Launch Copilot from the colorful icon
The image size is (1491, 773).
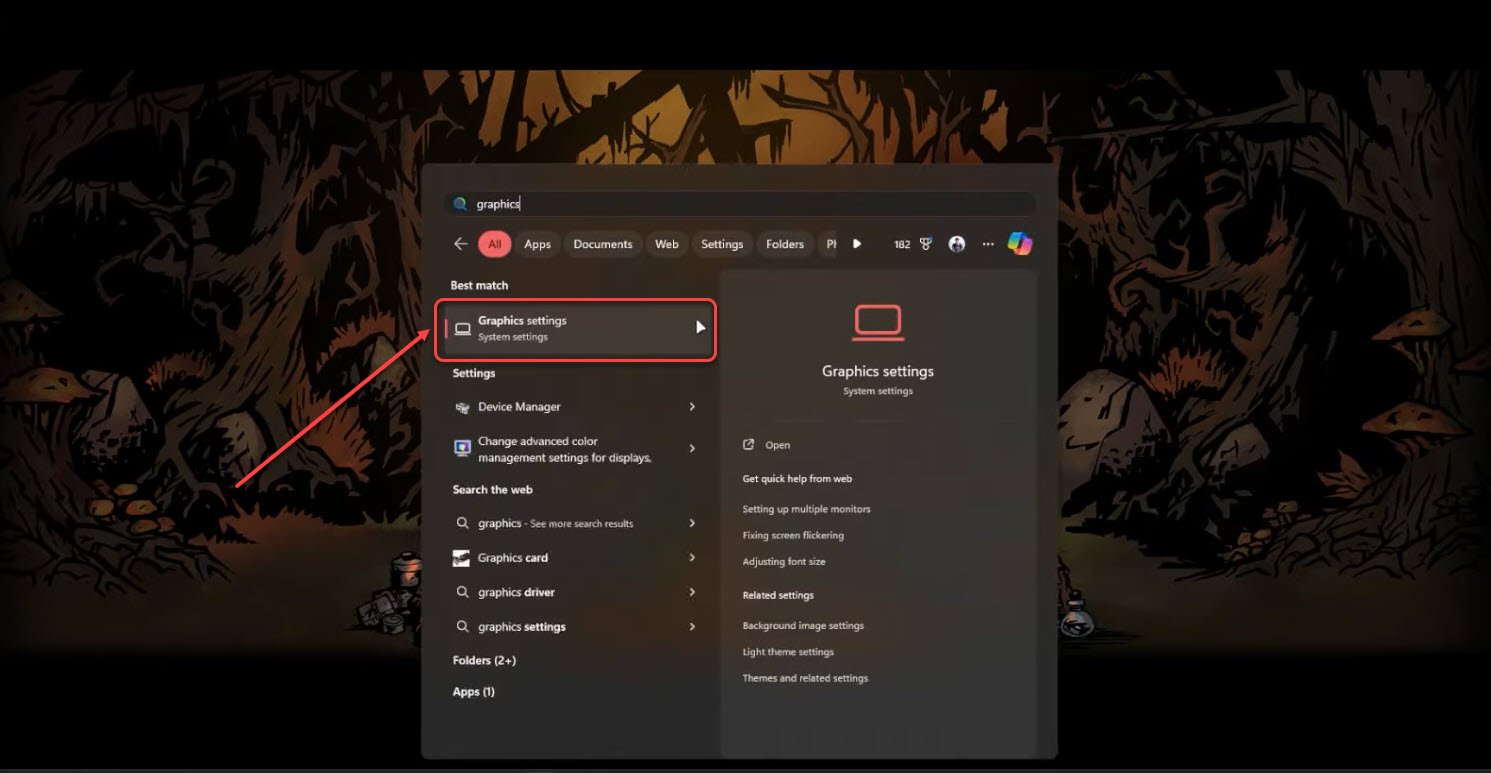pos(1019,244)
